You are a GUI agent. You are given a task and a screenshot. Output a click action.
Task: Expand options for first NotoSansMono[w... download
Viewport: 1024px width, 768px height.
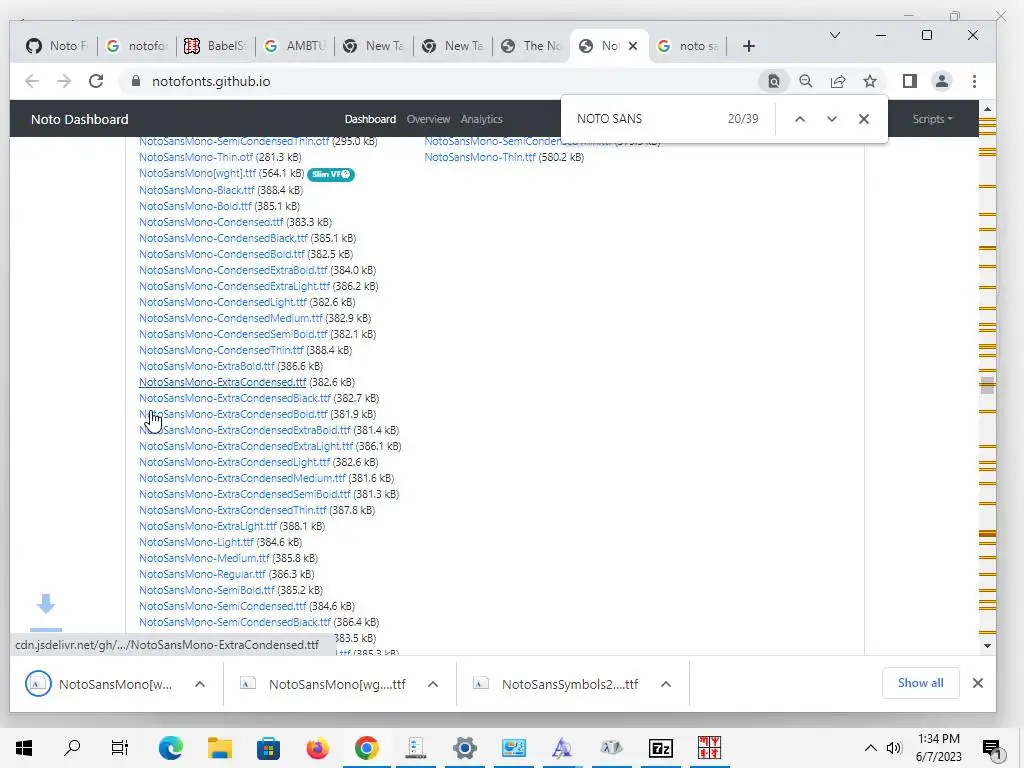[x=200, y=684]
